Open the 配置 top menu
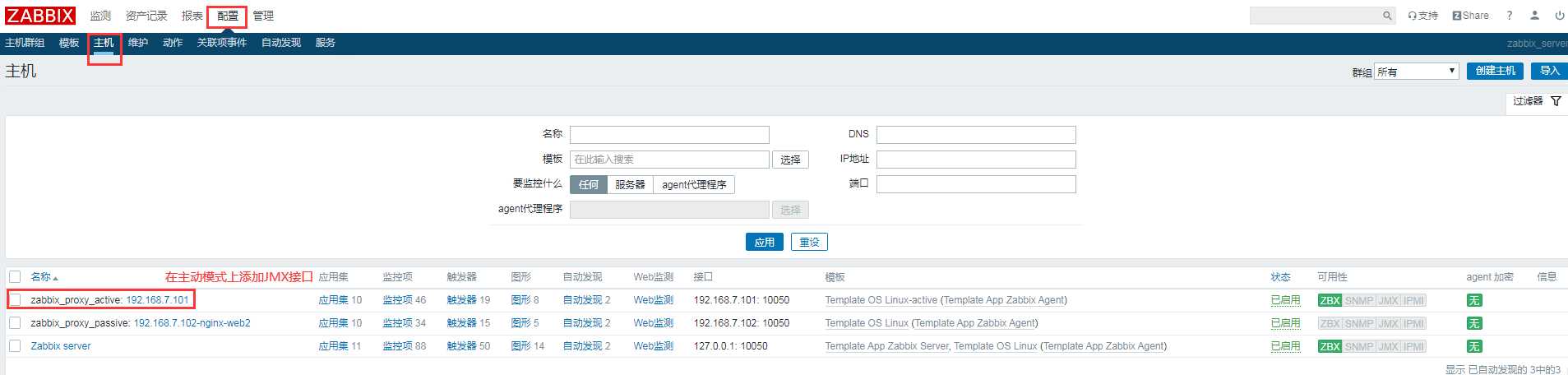 (228, 16)
